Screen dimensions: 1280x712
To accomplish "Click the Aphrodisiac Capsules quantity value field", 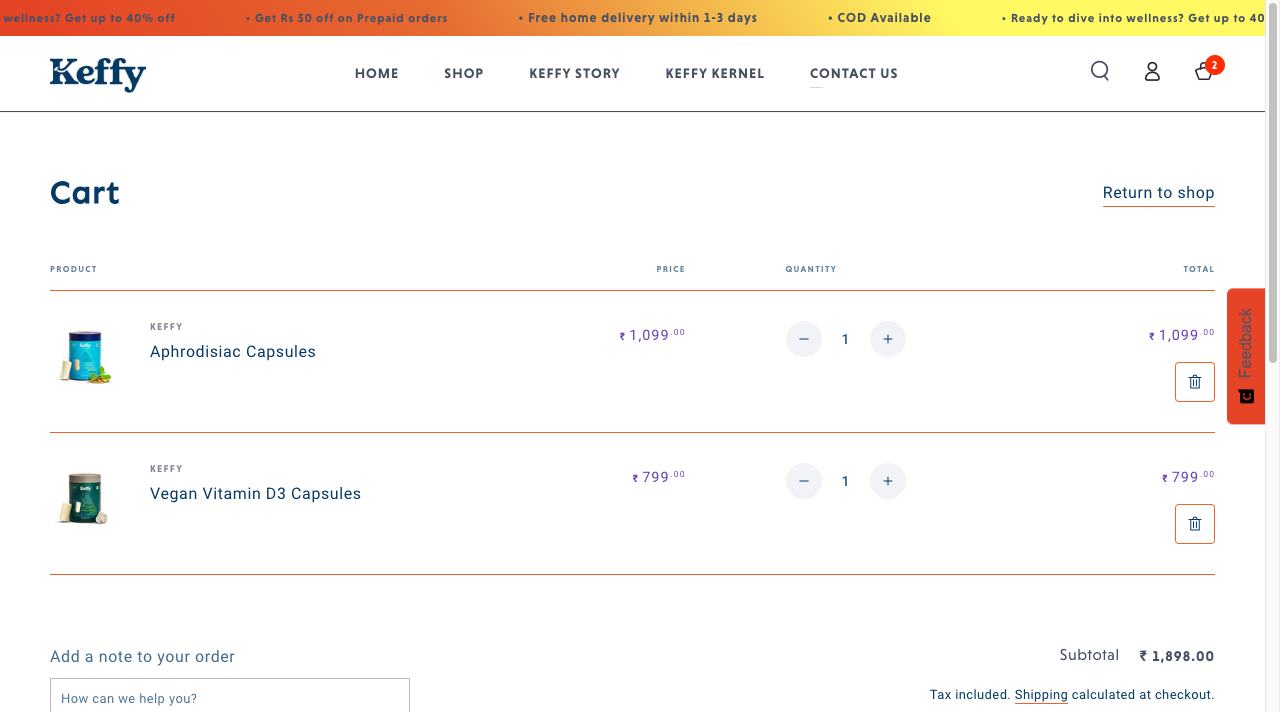I will click(845, 339).
